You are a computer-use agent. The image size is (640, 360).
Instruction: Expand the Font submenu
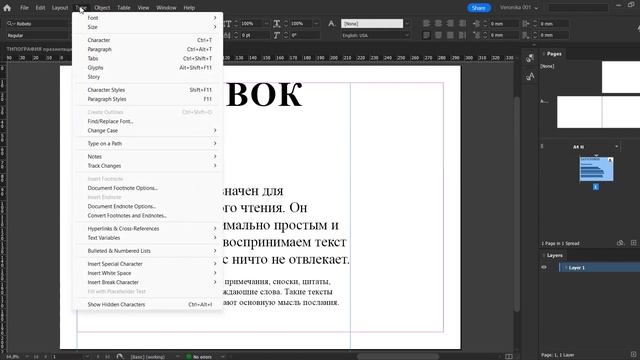[148, 18]
